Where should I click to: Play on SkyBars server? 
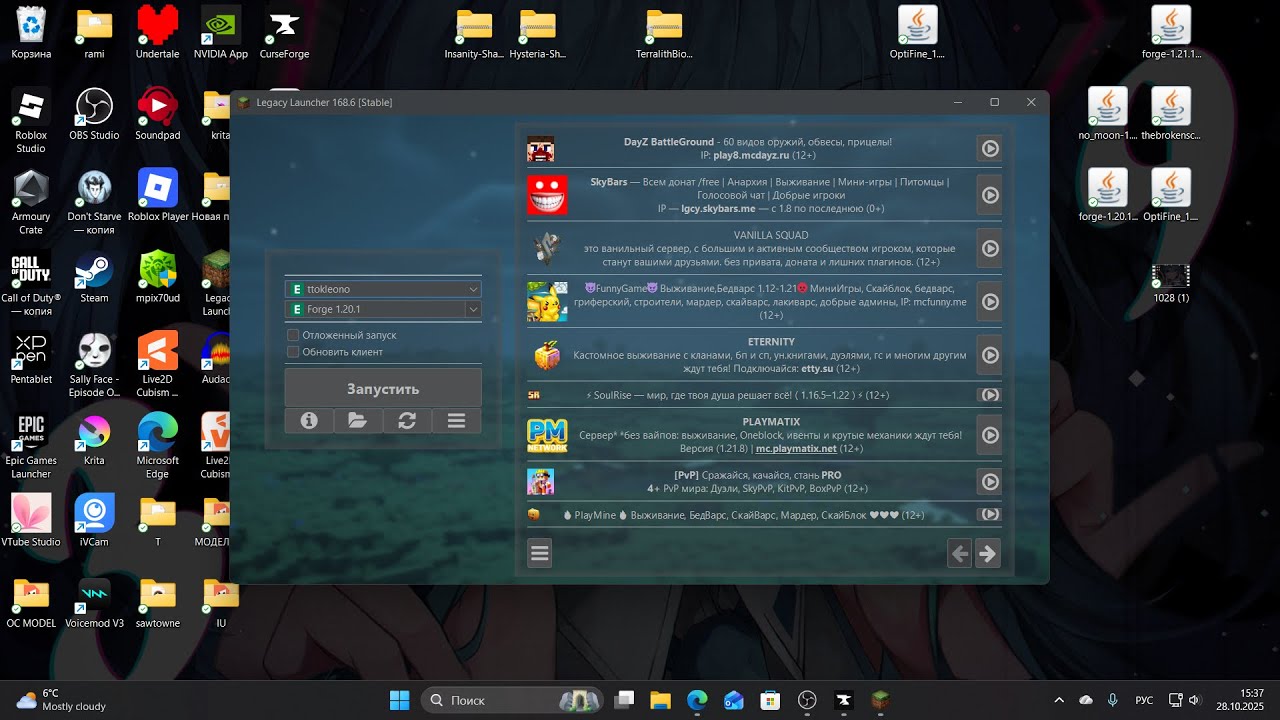[x=989, y=195]
